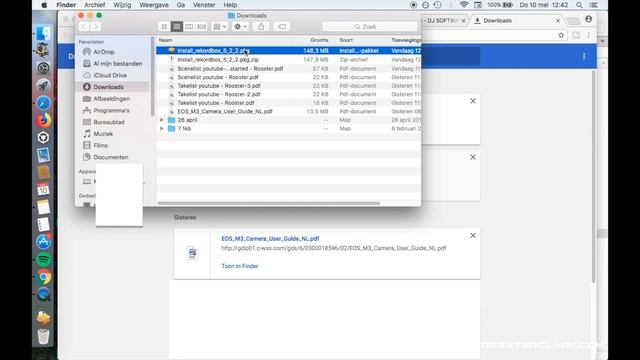Open the Apple menu

click(44, 5)
